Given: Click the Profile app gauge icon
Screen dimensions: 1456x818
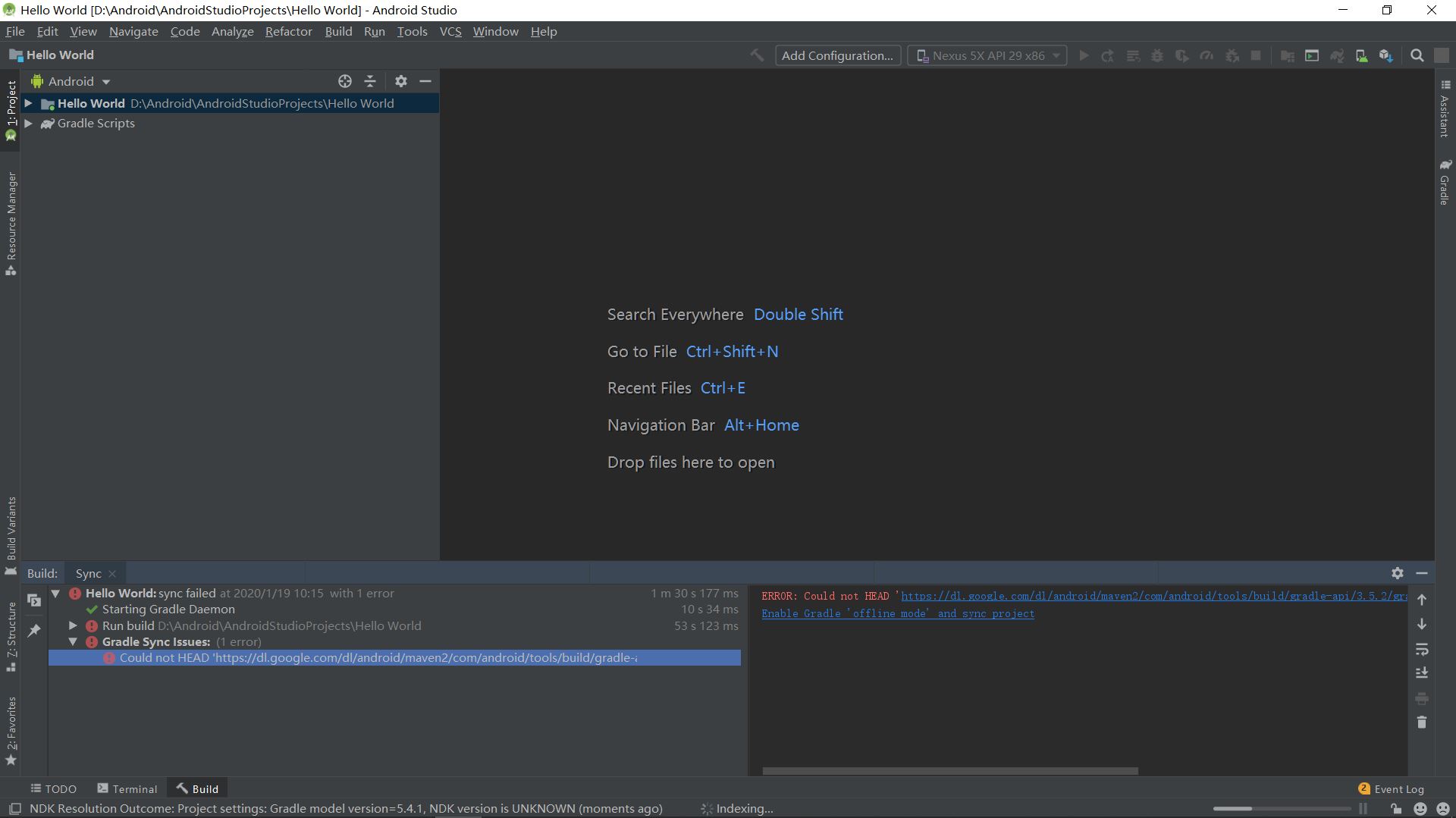Looking at the screenshot, I should coord(1207,55).
